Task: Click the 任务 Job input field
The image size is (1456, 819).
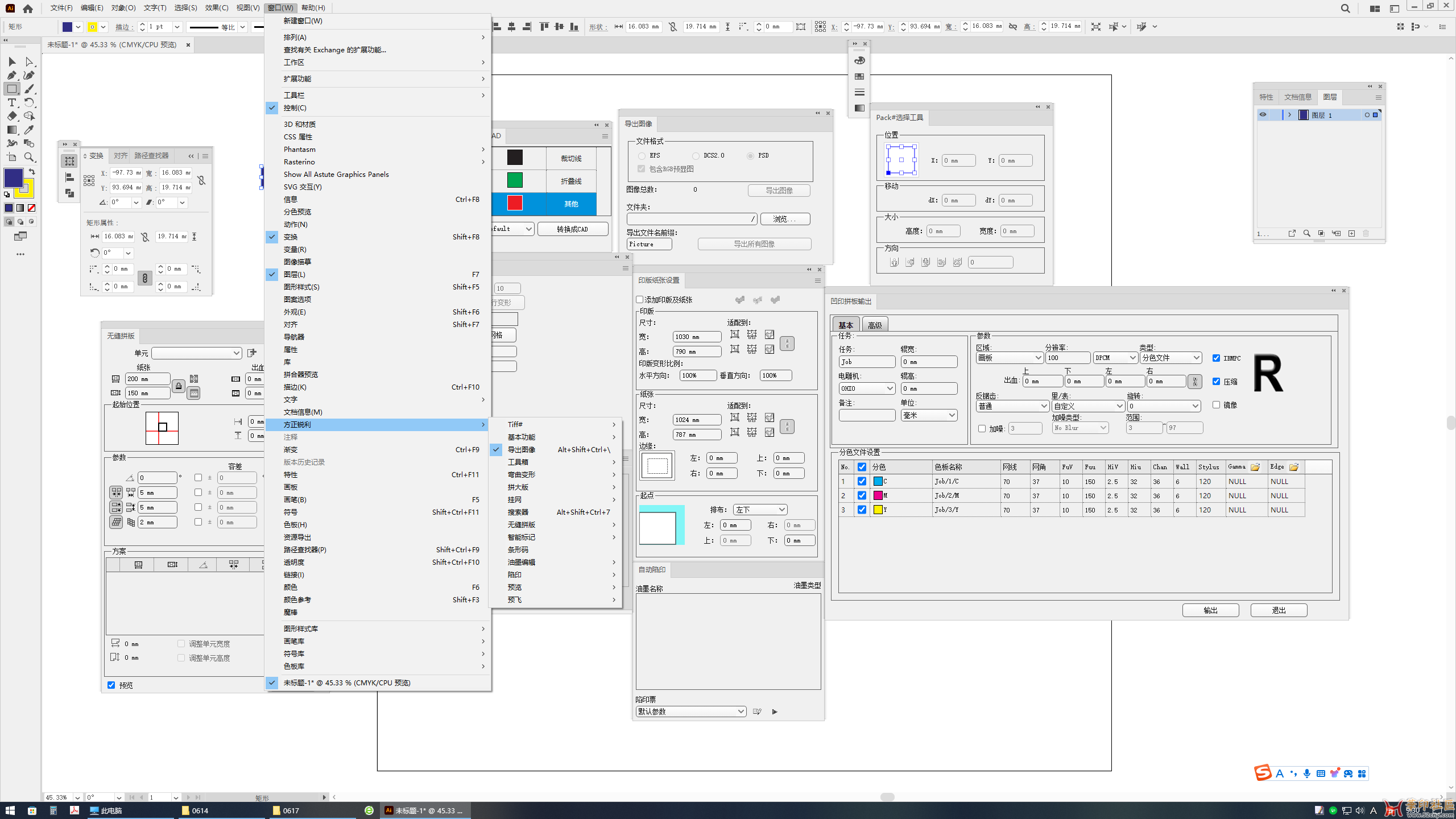Action: [867, 362]
